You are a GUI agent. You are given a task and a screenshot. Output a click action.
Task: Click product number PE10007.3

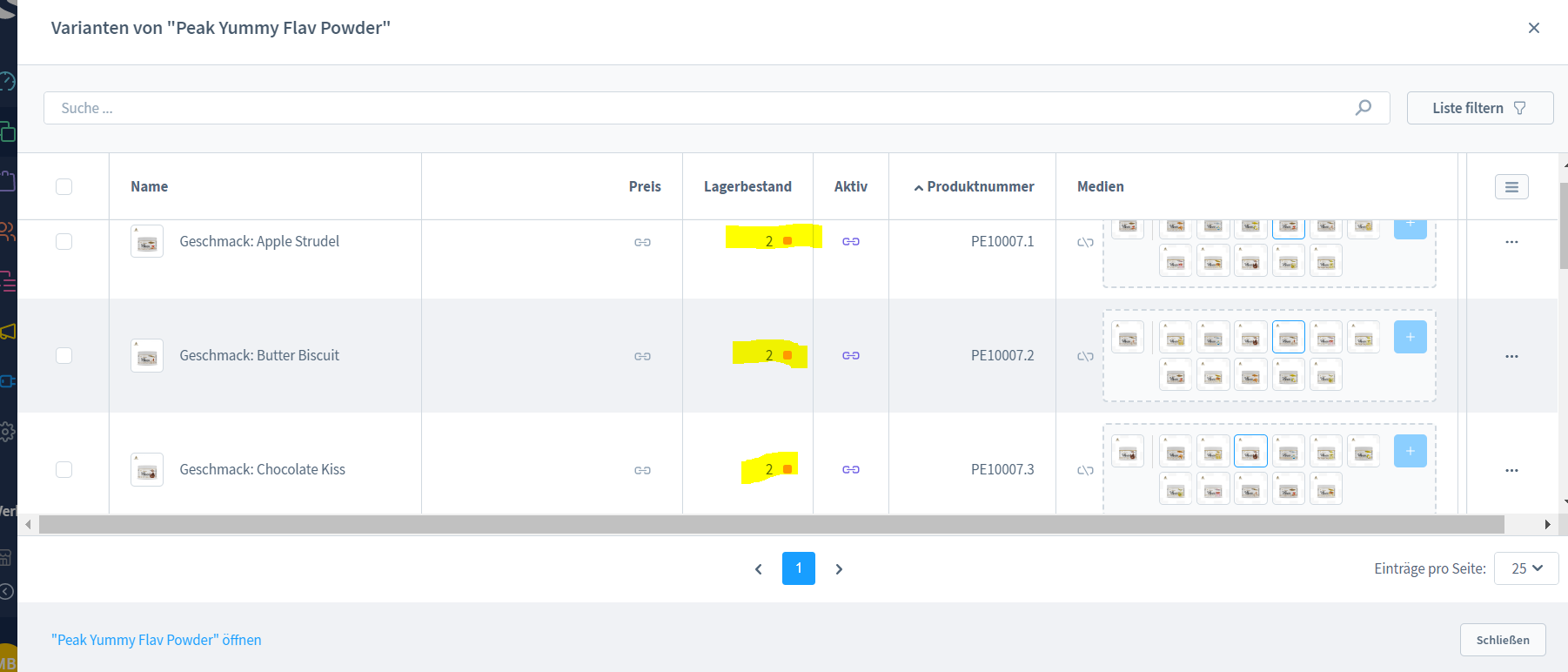(1002, 469)
